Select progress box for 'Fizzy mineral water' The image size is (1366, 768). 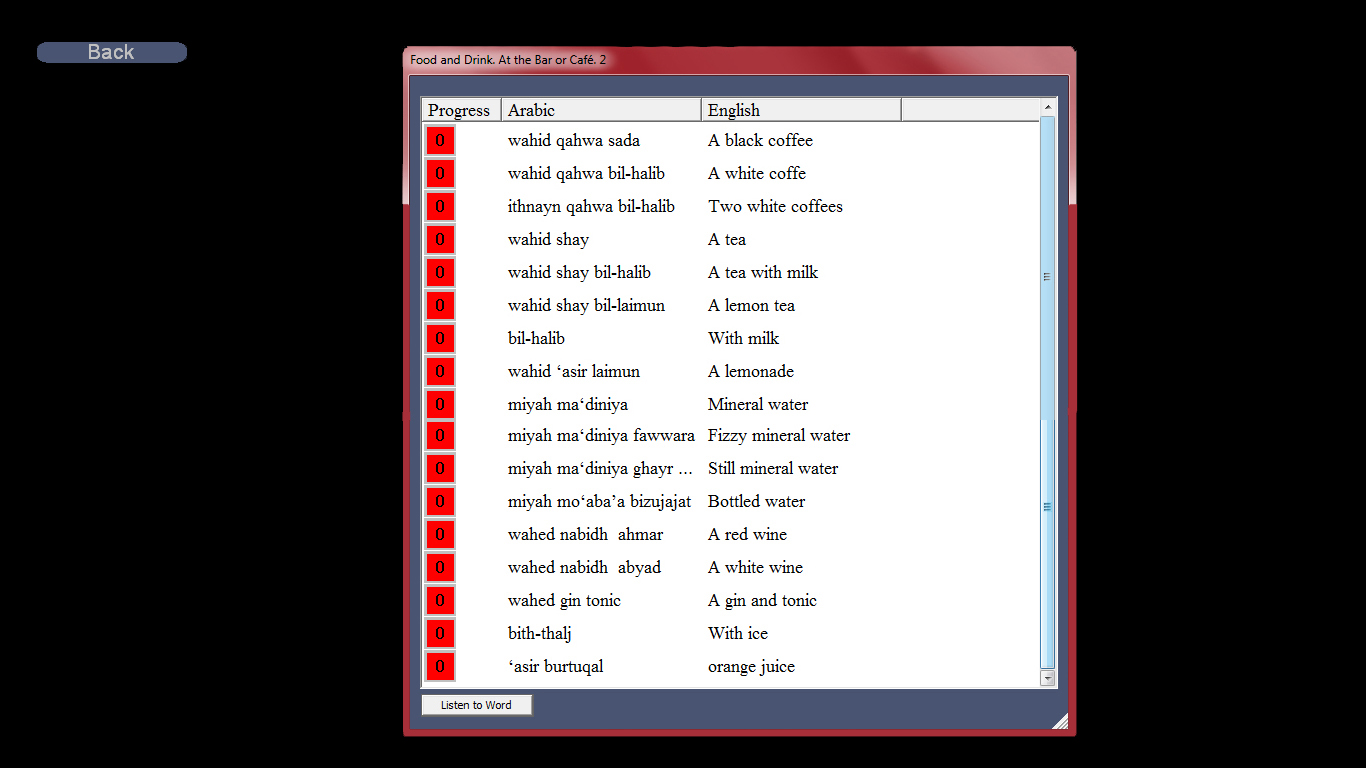click(440, 435)
